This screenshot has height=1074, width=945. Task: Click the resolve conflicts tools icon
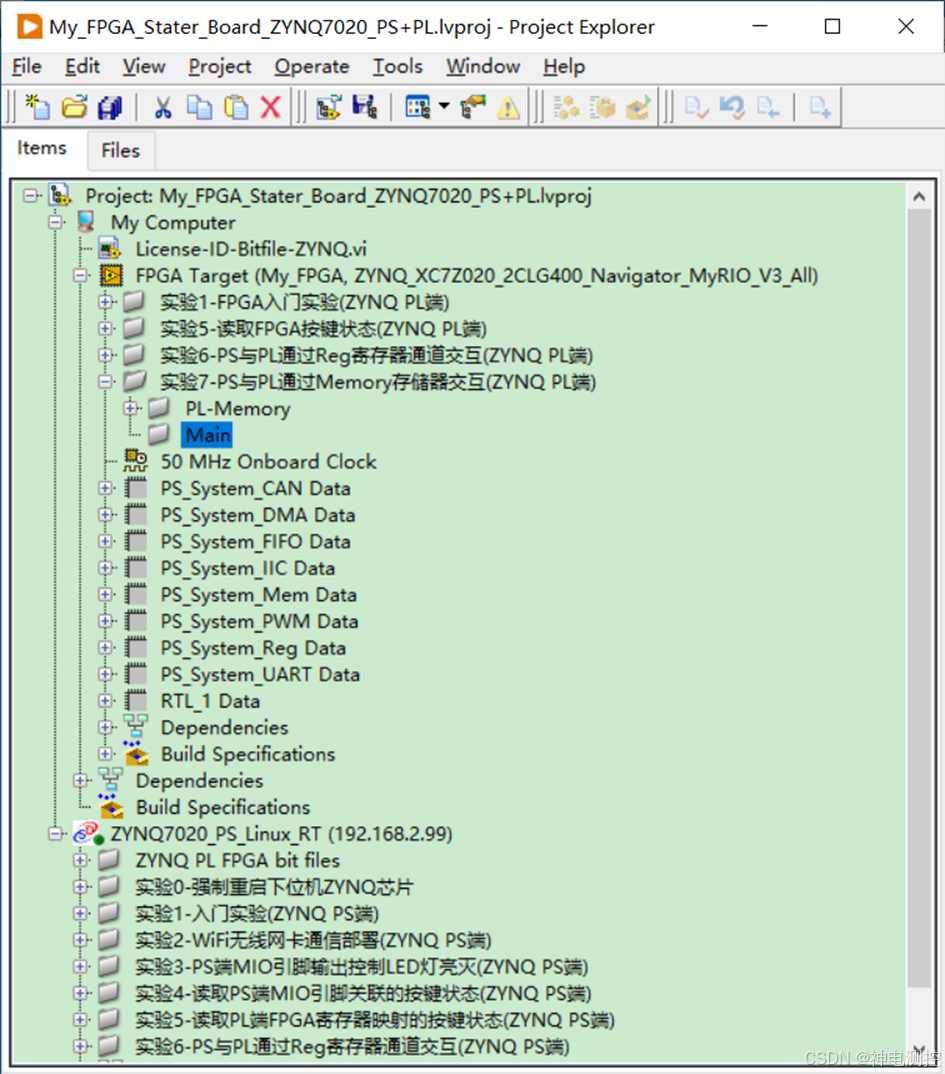click(x=473, y=107)
